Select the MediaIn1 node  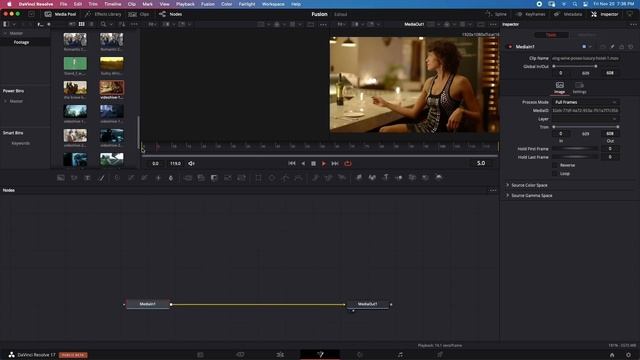pos(148,304)
